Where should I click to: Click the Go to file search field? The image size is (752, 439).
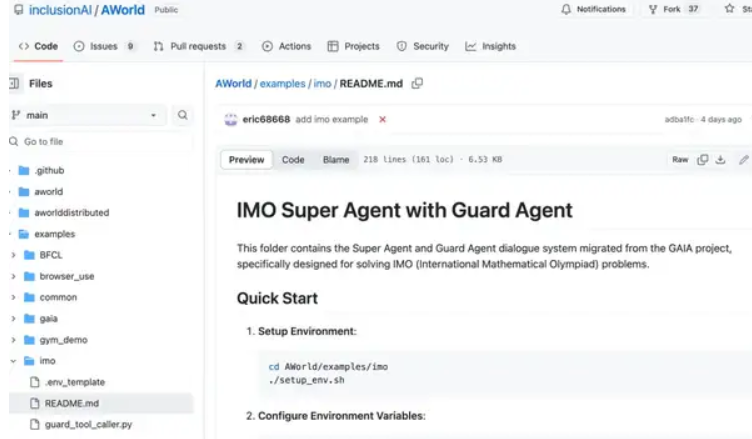[x=100, y=142]
